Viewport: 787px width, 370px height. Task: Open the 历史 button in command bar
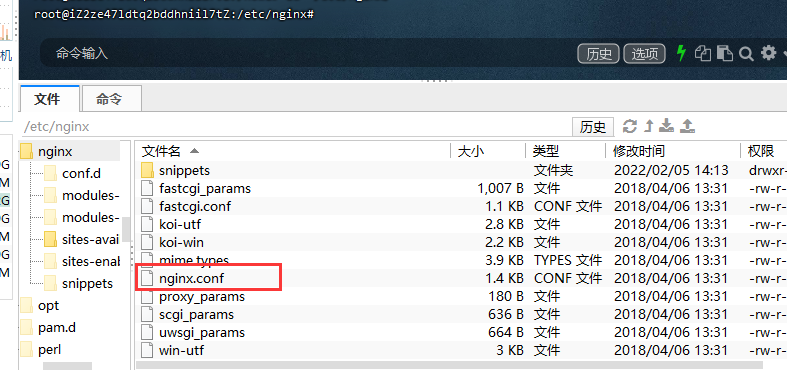pos(598,54)
